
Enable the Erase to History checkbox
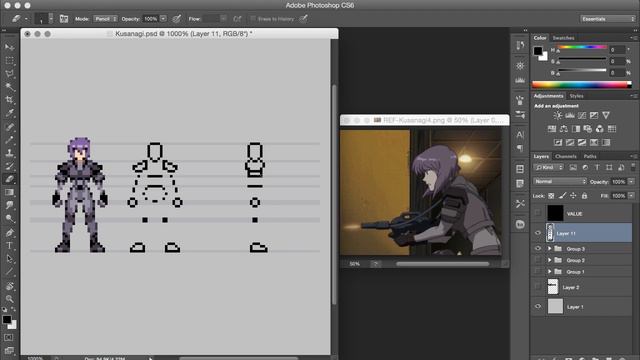(x=253, y=19)
